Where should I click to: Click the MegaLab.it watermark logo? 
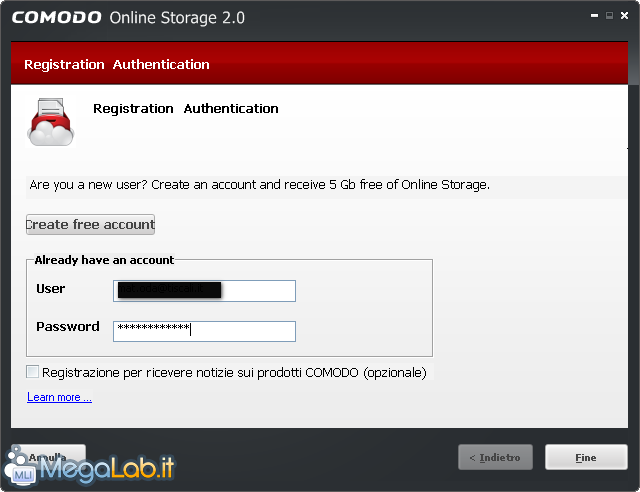pos(89,467)
